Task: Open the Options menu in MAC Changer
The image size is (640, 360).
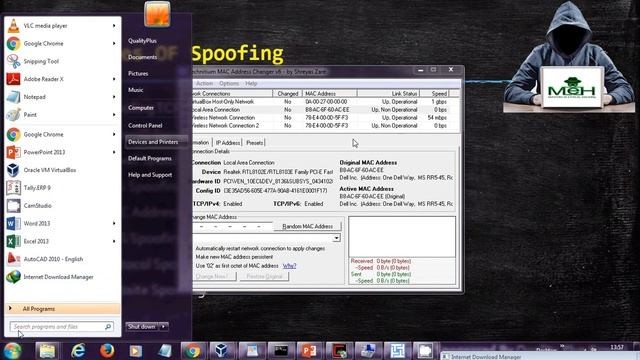Action: tap(229, 83)
